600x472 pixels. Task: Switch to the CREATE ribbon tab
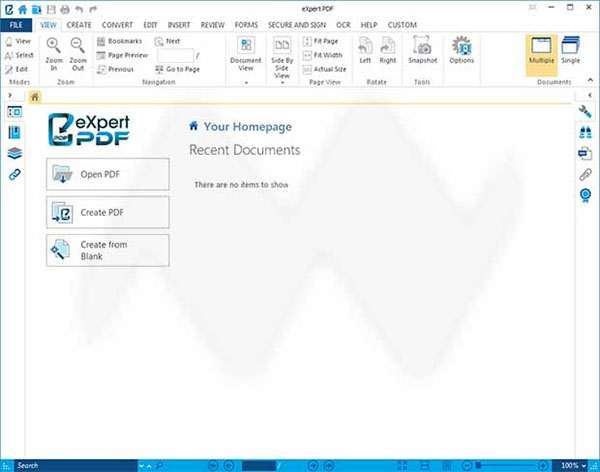(79, 25)
